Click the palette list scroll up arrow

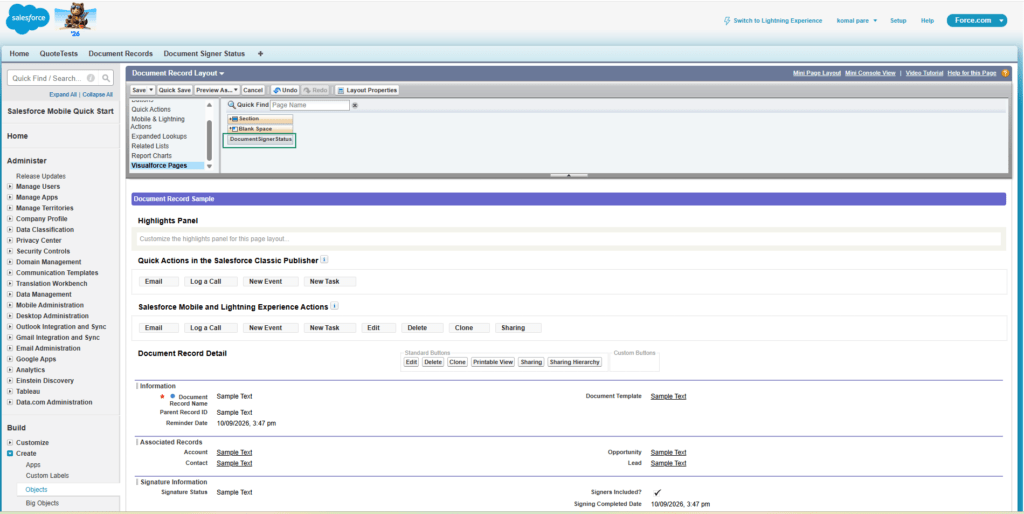[x=209, y=105]
